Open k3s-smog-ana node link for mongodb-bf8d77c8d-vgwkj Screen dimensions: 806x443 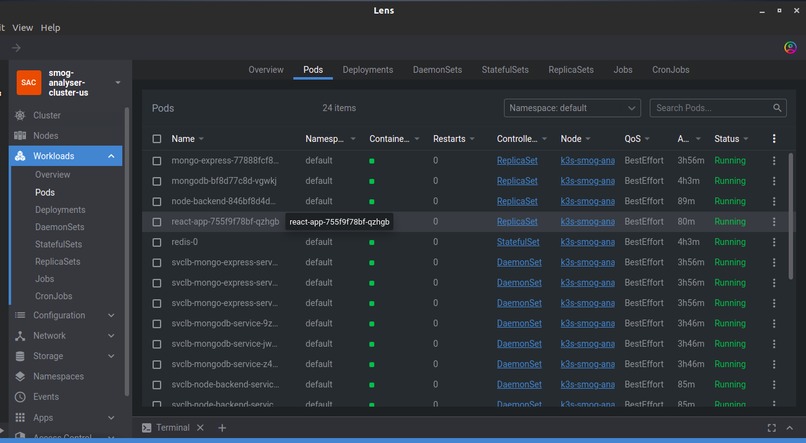click(588, 181)
